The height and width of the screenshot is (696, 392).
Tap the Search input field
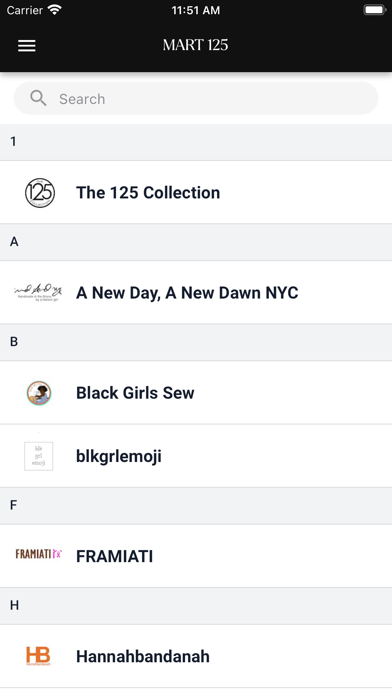click(x=196, y=99)
